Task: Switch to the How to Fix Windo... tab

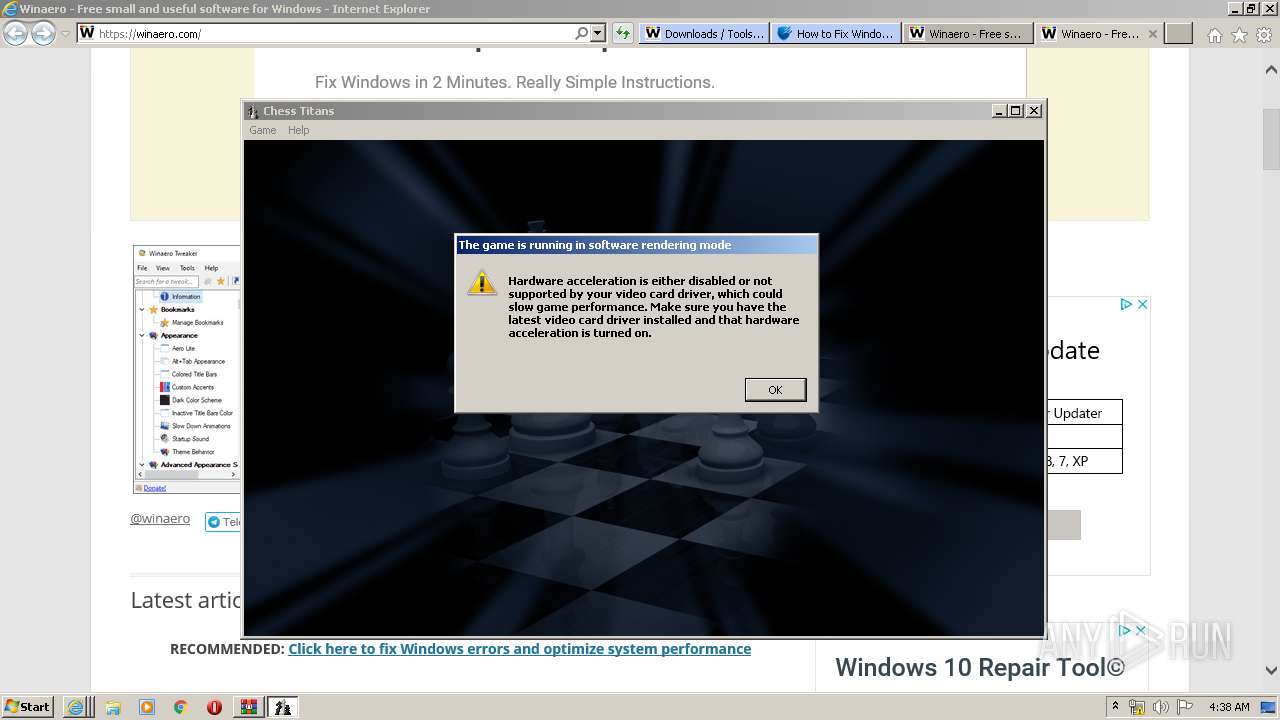Action: (836, 33)
